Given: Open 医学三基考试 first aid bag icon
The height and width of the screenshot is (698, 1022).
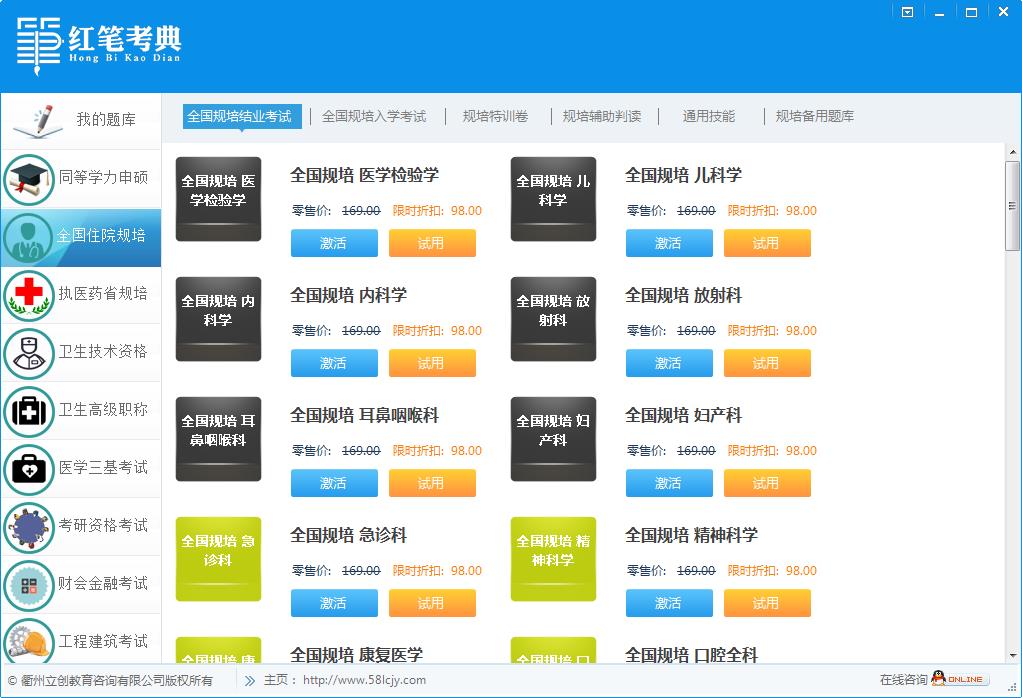Looking at the screenshot, I should pos(29,469).
